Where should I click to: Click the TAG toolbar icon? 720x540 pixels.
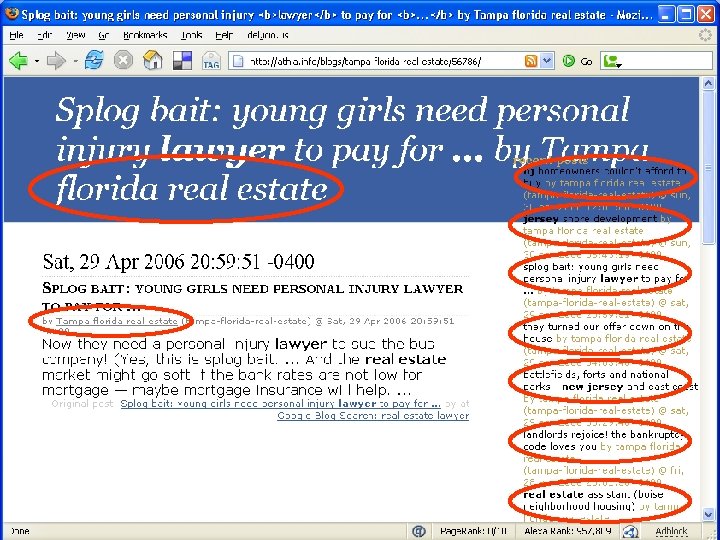pyautogui.click(x=211, y=61)
